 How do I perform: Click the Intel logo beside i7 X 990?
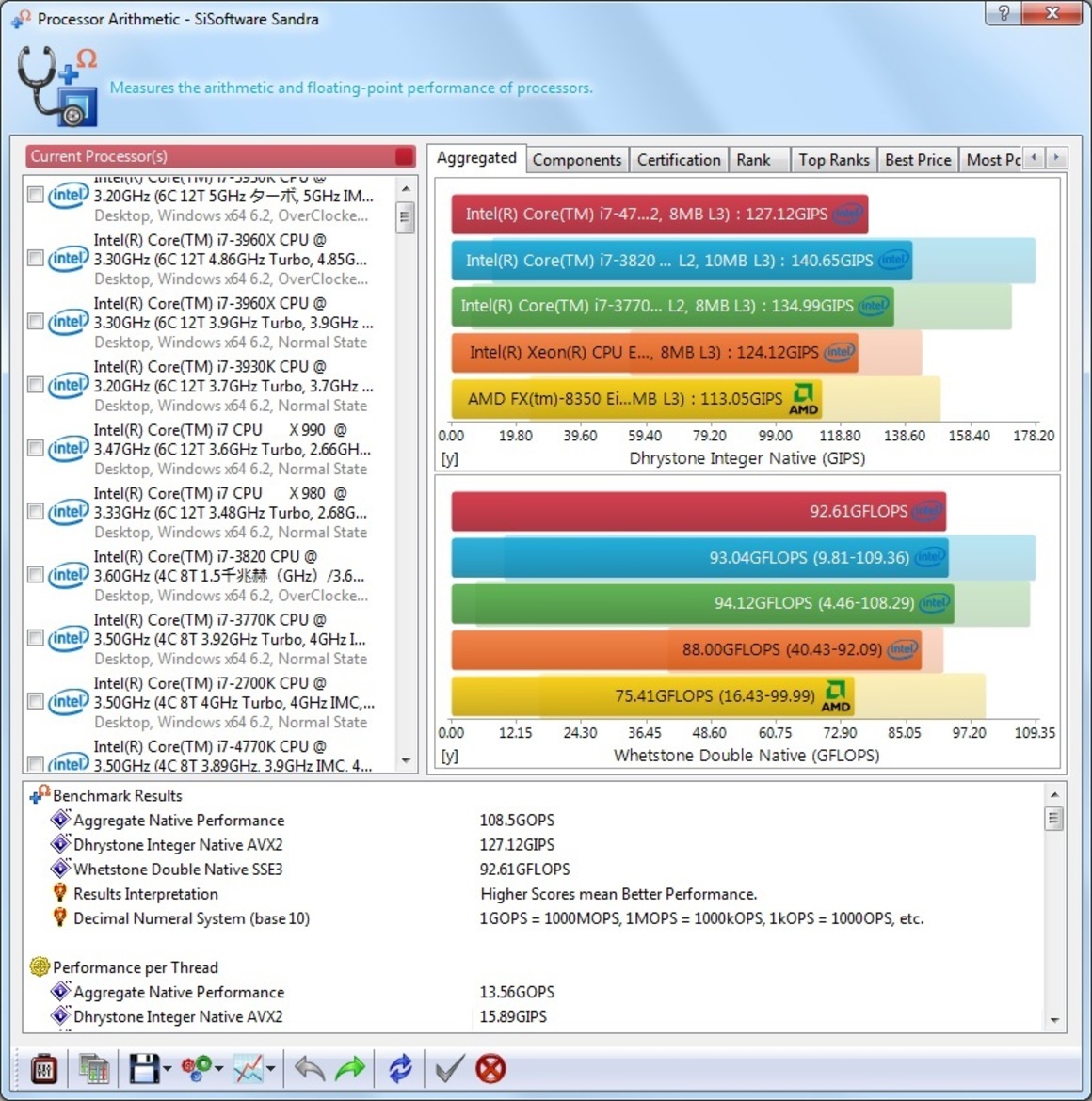pyautogui.click(x=68, y=449)
